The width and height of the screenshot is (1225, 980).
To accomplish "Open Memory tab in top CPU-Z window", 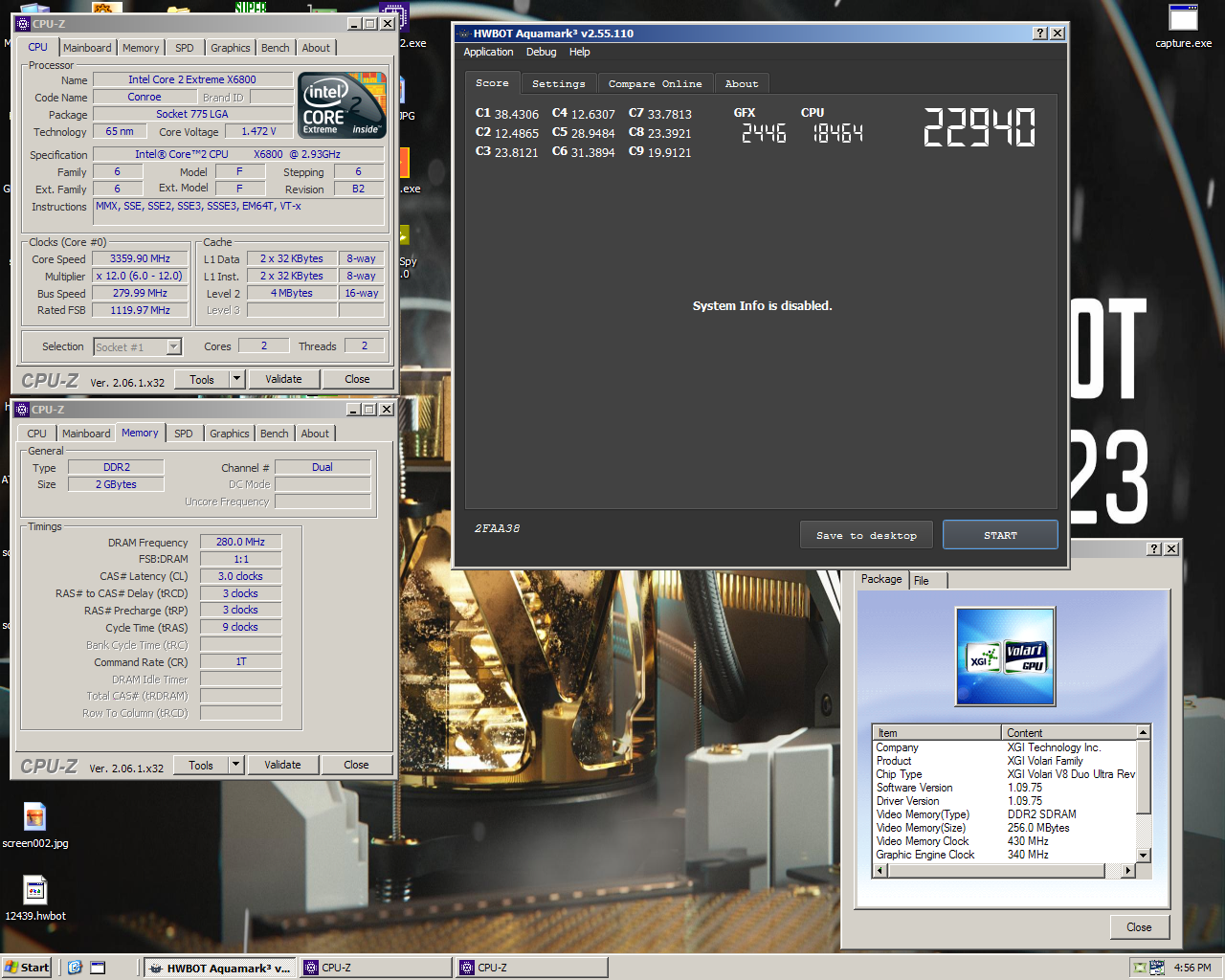I will (x=141, y=48).
